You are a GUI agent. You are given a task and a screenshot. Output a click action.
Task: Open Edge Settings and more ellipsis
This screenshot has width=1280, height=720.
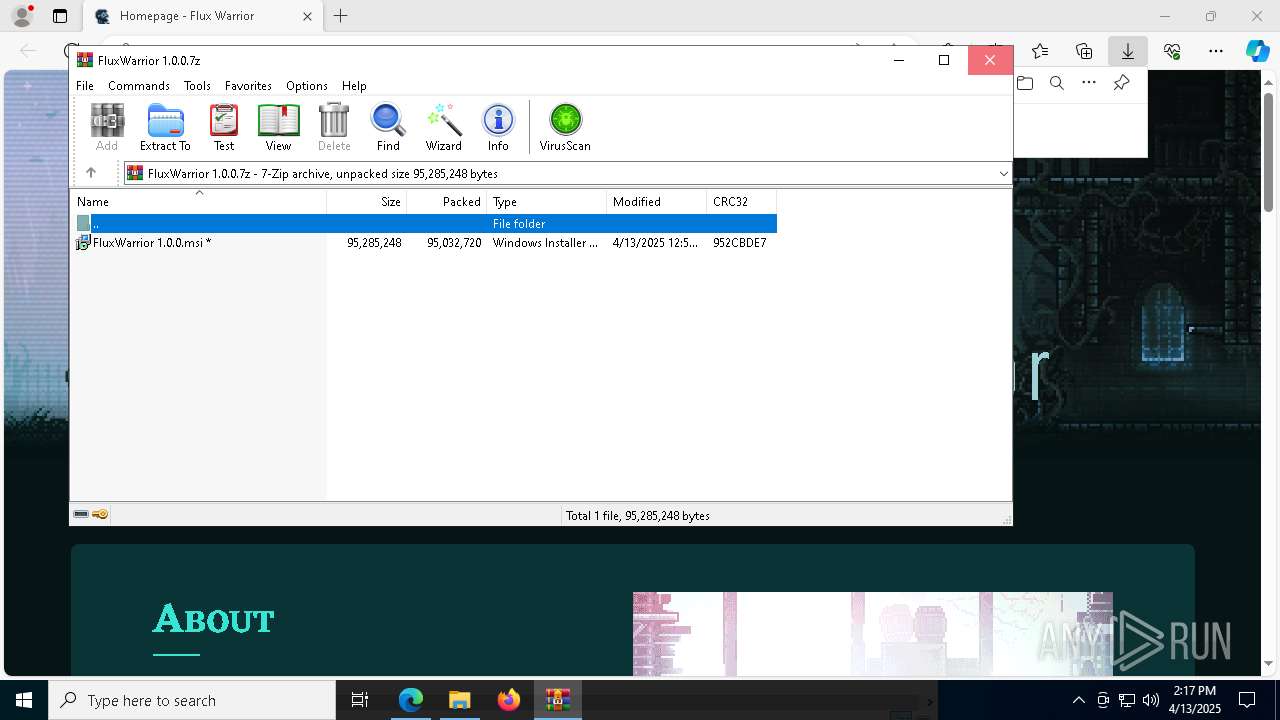point(1216,51)
